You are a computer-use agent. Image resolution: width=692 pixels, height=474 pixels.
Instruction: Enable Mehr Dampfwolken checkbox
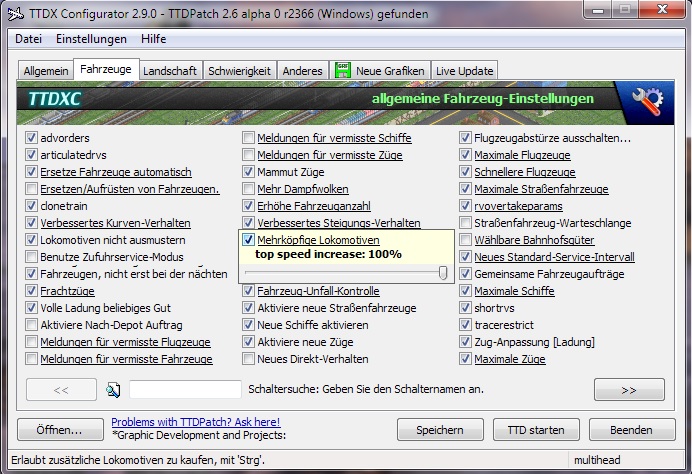point(248,189)
